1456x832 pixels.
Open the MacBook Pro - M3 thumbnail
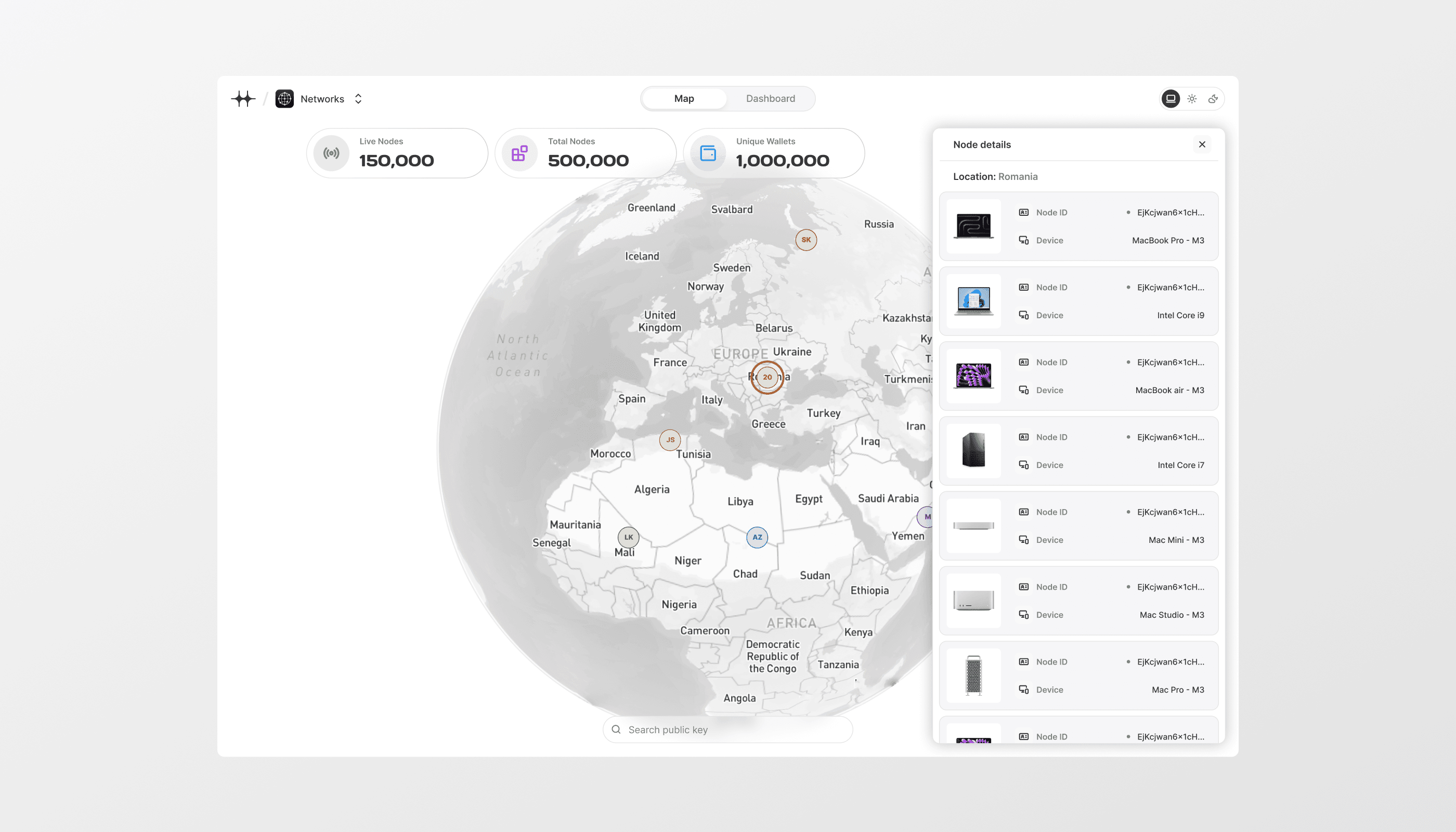tap(974, 226)
